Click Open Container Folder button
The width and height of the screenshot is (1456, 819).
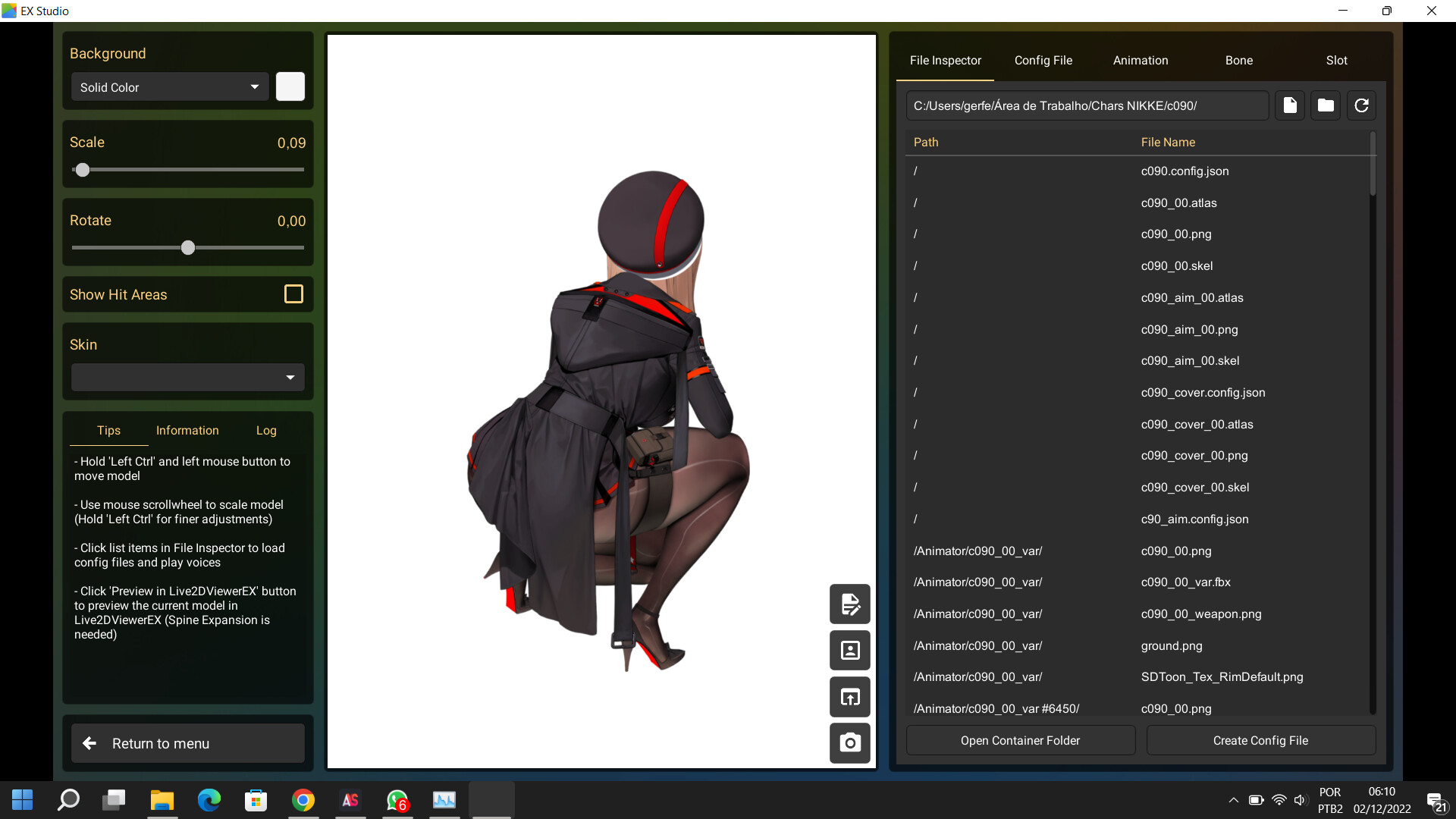[1021, 740]
